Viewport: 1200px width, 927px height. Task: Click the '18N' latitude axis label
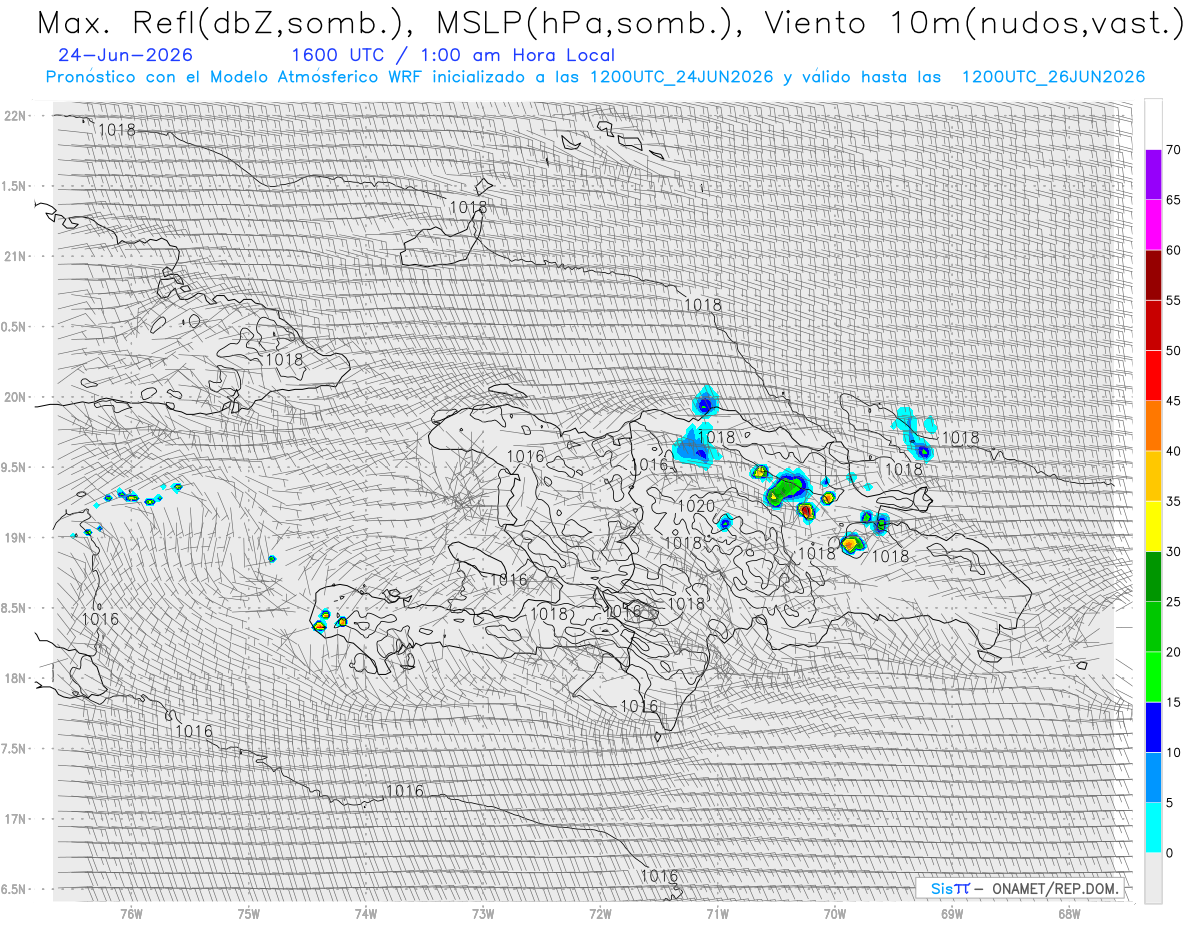click(x=16, y=679)
